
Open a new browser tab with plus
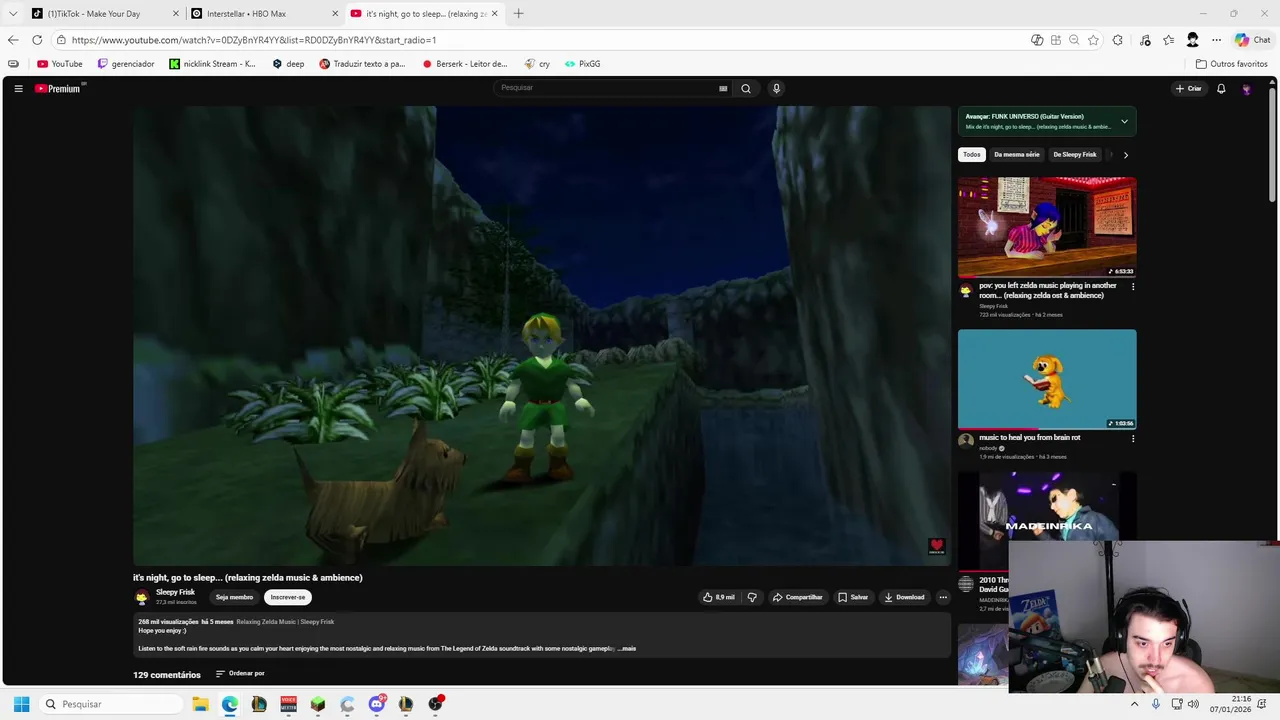pos(518,13)
